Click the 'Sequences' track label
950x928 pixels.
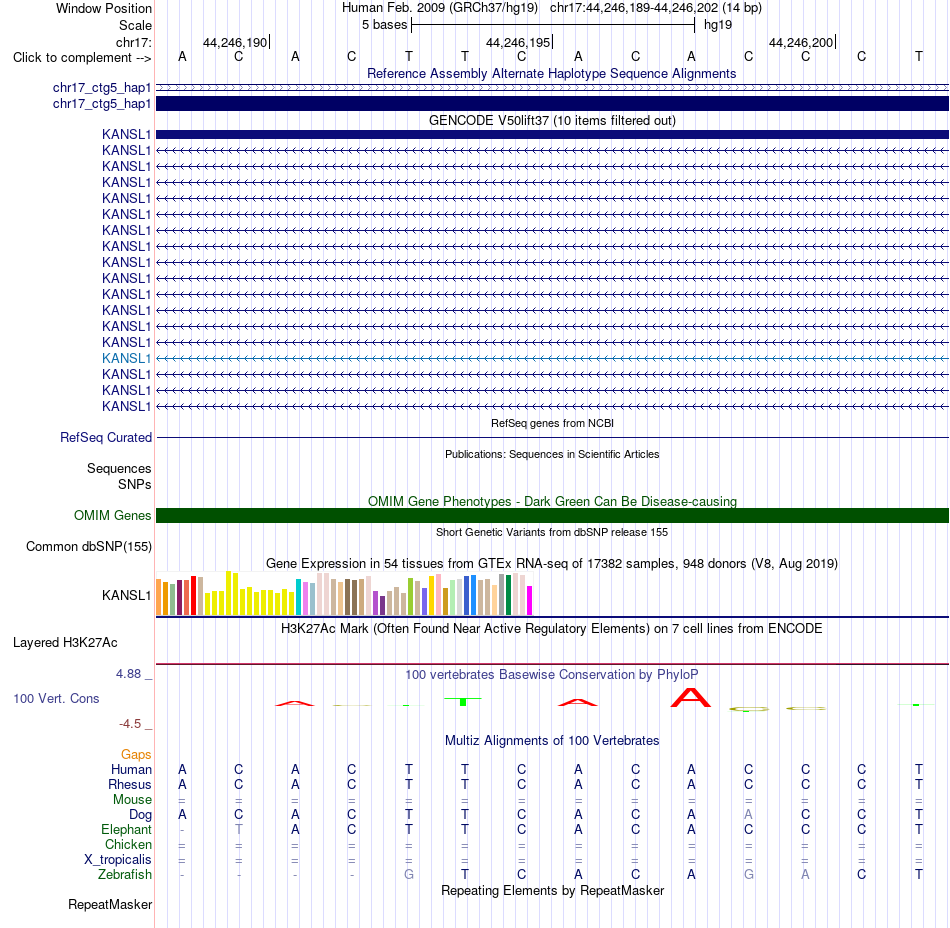119,468
